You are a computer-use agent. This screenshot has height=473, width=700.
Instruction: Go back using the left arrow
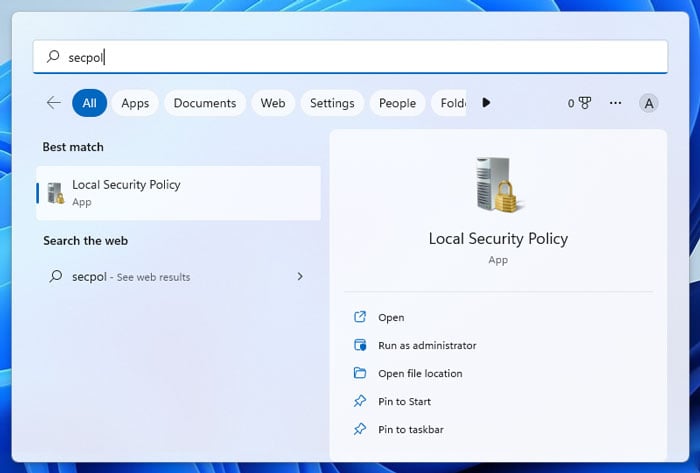(x=54, y=103)
